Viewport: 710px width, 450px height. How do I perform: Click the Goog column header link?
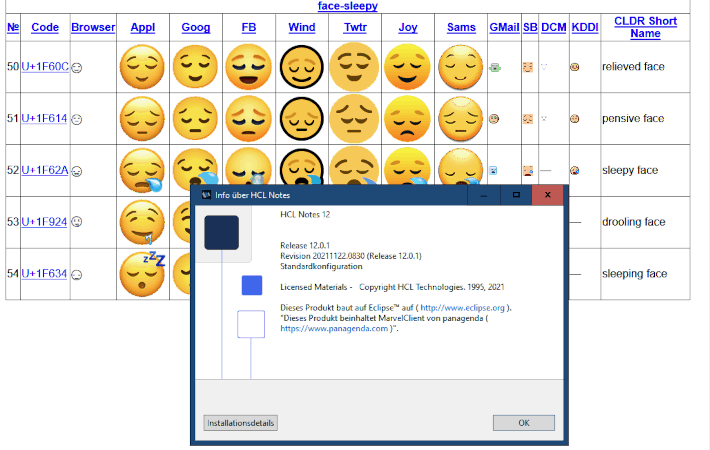click(196, 27)
